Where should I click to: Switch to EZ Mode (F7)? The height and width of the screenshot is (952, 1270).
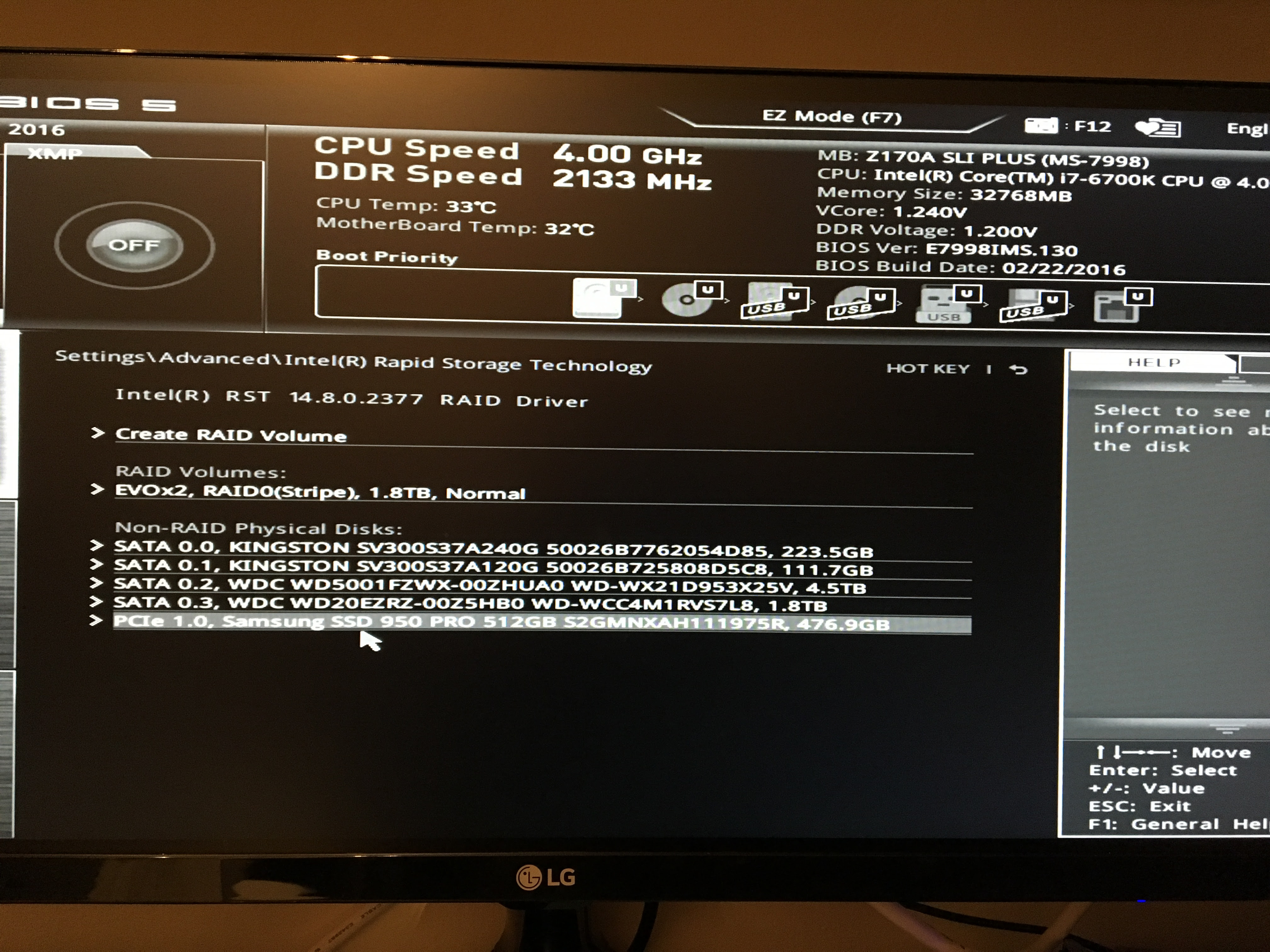[832, 117]
